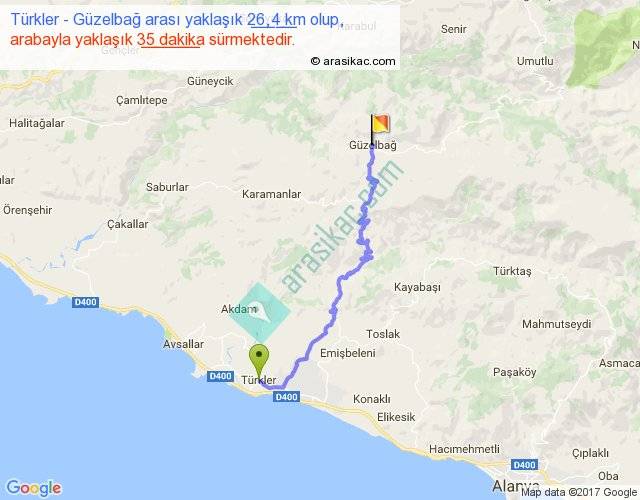The height and width of the screenshot is (500, 640).
Task: Click the Karamanlar place label
Action: pyautogui.click(x=271, y=194)
